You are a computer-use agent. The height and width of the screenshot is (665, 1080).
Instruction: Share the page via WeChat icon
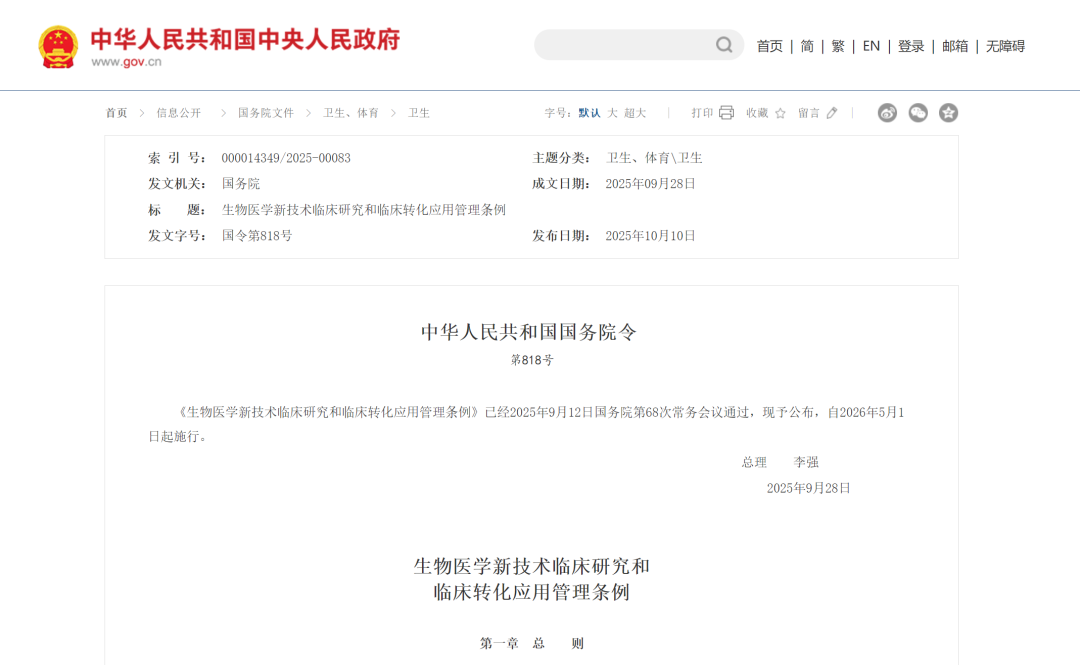click(918, 113)
